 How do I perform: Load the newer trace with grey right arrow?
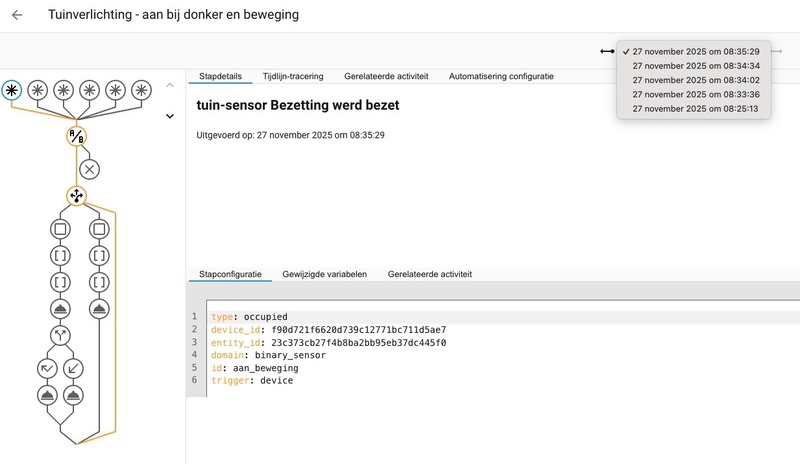tap(777, 51)
